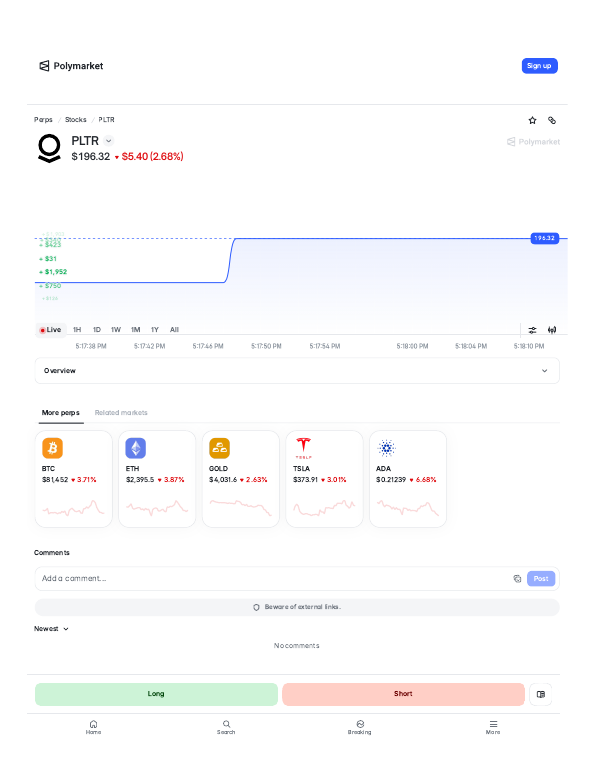Screen dimensions: 595x770
Task: Click the ETH $2,395.5 price
Action: pos(140,480)
